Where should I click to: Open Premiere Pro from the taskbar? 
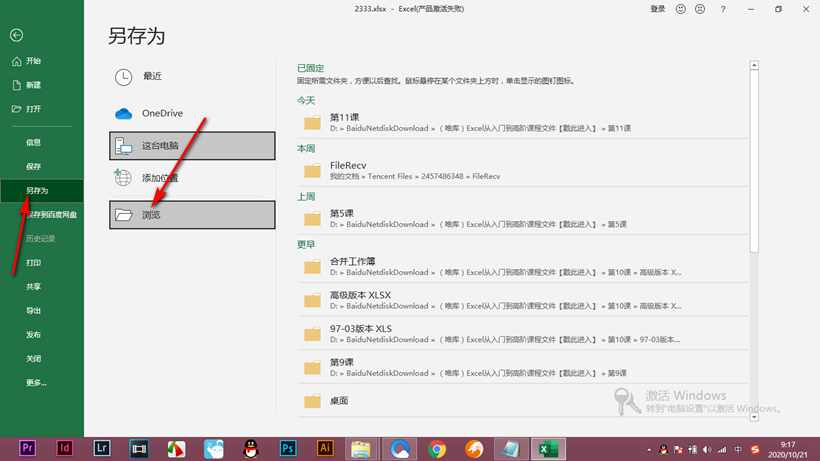(x=27, y=448)
